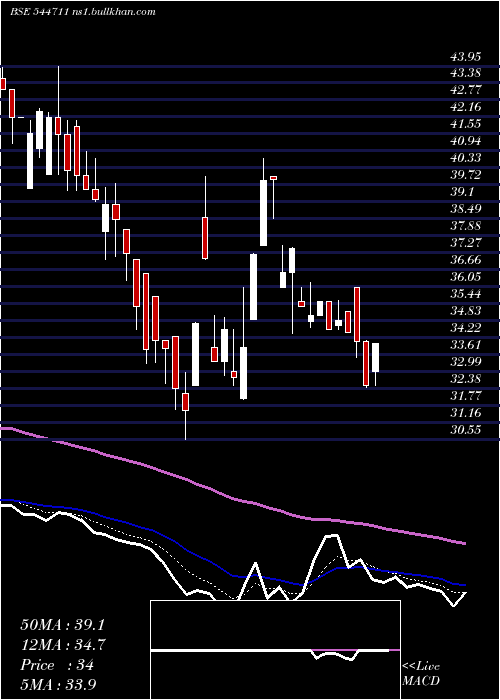The image size is (500, 700).
Task: Click inside the MACD indicator panel
Action: click(x=275, y=650)
